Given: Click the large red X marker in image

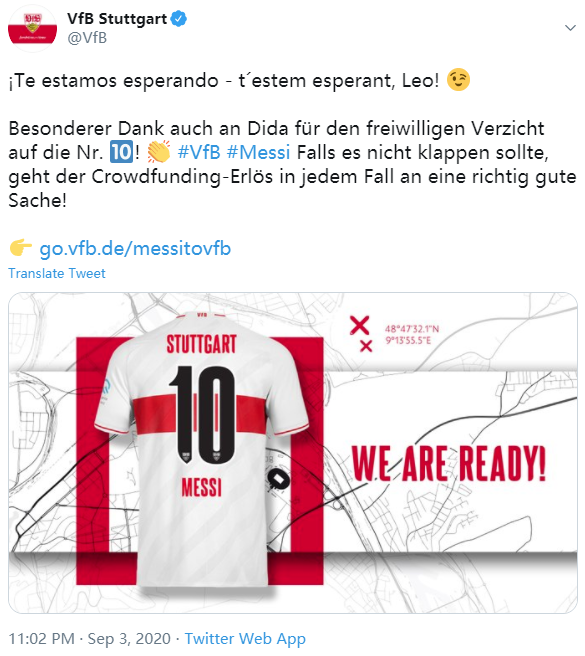Looking at the screenshot, I should pyautogui.click(x=359, y=325).
